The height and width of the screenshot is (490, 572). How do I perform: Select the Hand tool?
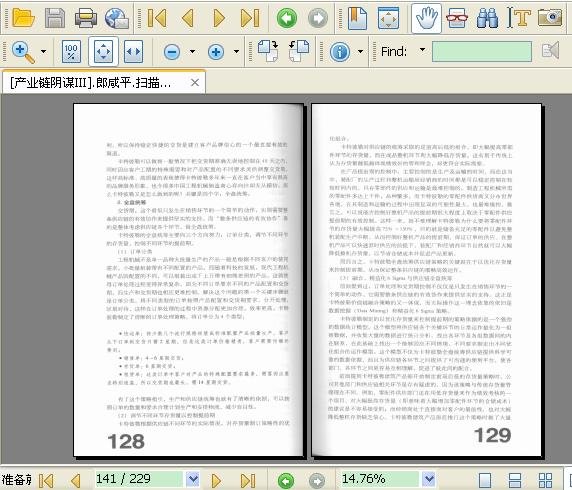point(426,18)
